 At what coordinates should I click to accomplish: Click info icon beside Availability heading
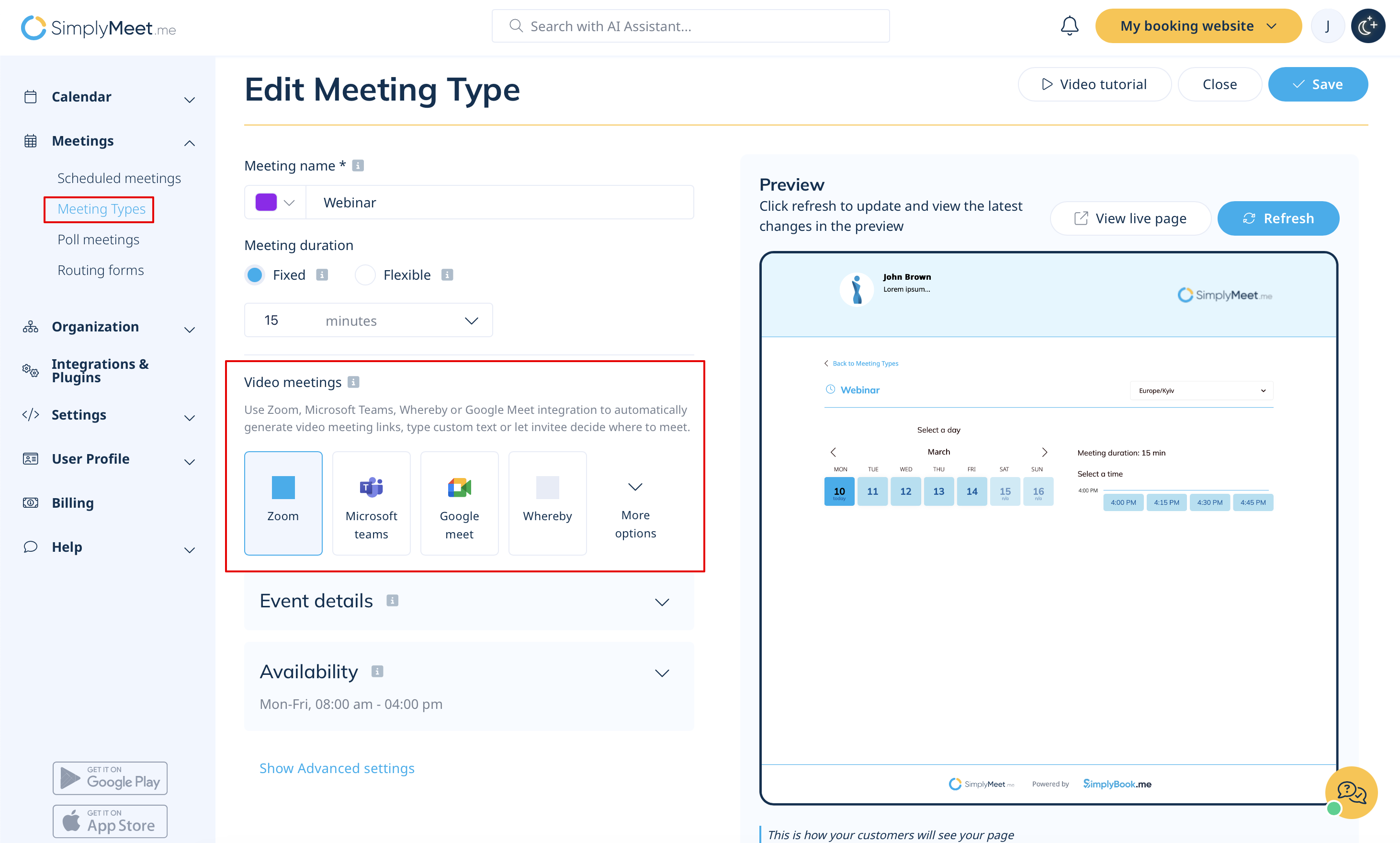click(x=377, y=672)
